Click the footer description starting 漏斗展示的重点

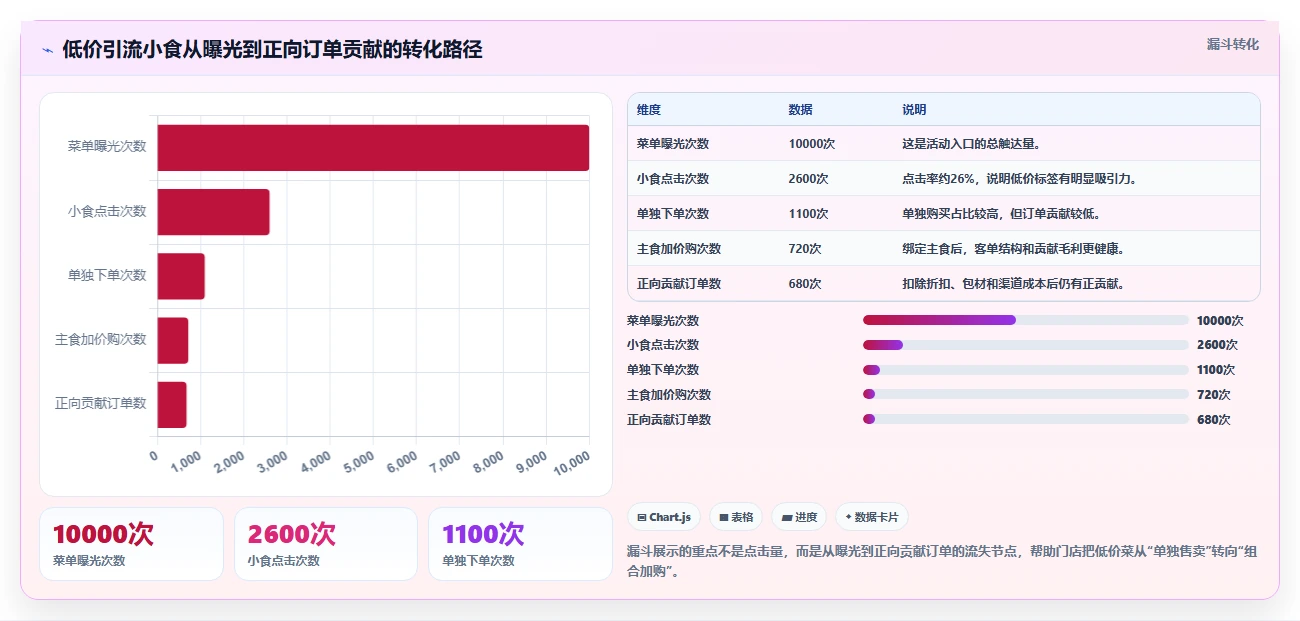click(x=942, y=562)
